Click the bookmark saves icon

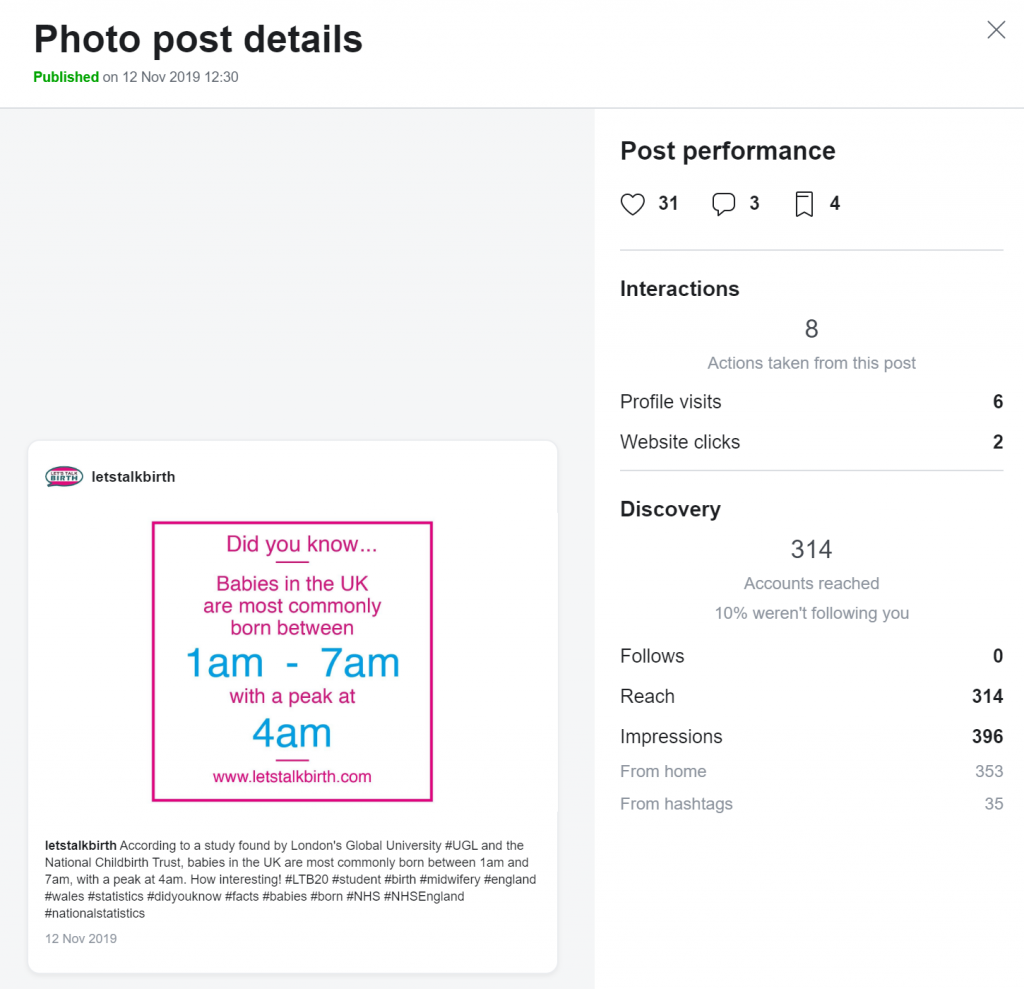pos(804,204)
